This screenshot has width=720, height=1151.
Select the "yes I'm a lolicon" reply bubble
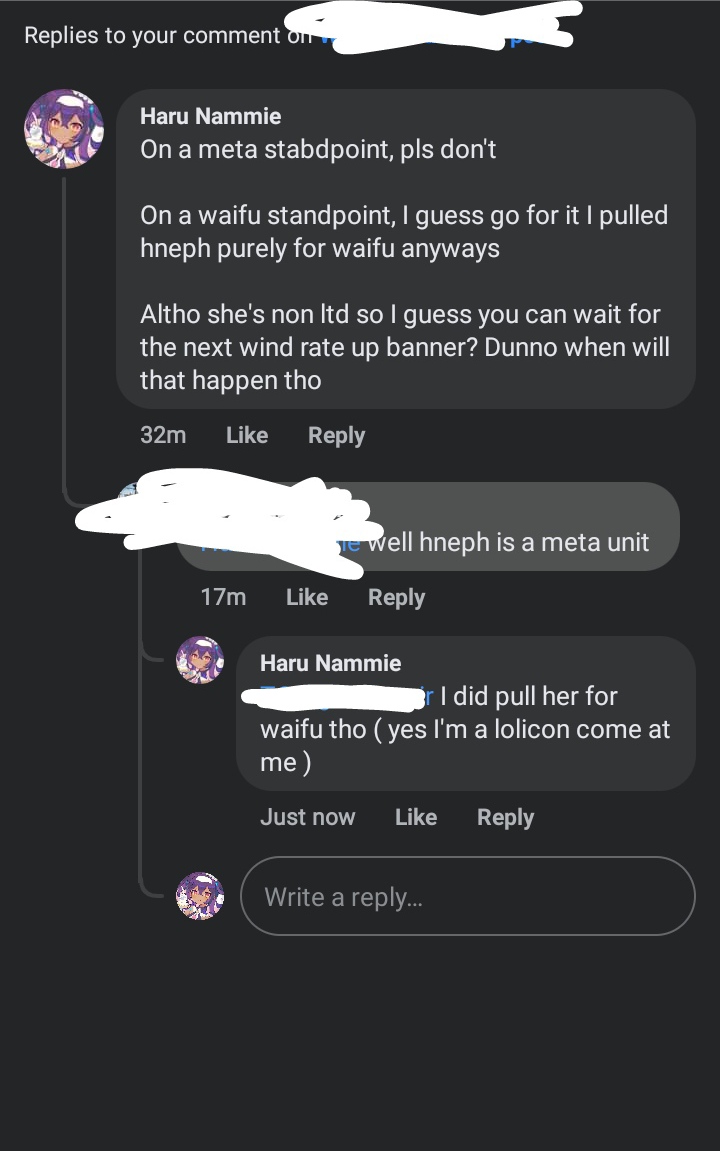465,730
